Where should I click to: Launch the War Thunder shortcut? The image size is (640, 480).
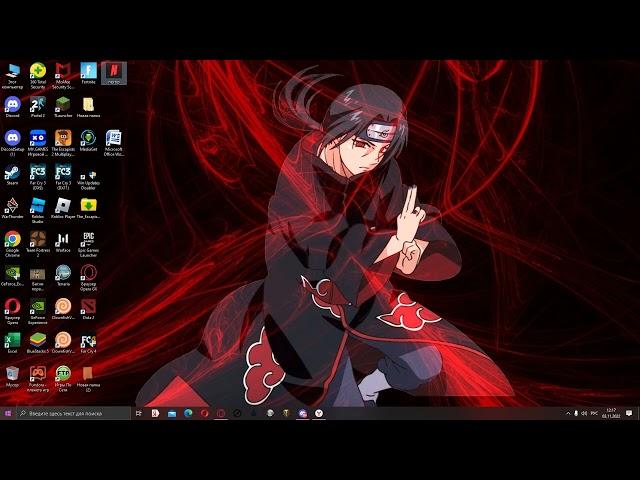[12, 209]
